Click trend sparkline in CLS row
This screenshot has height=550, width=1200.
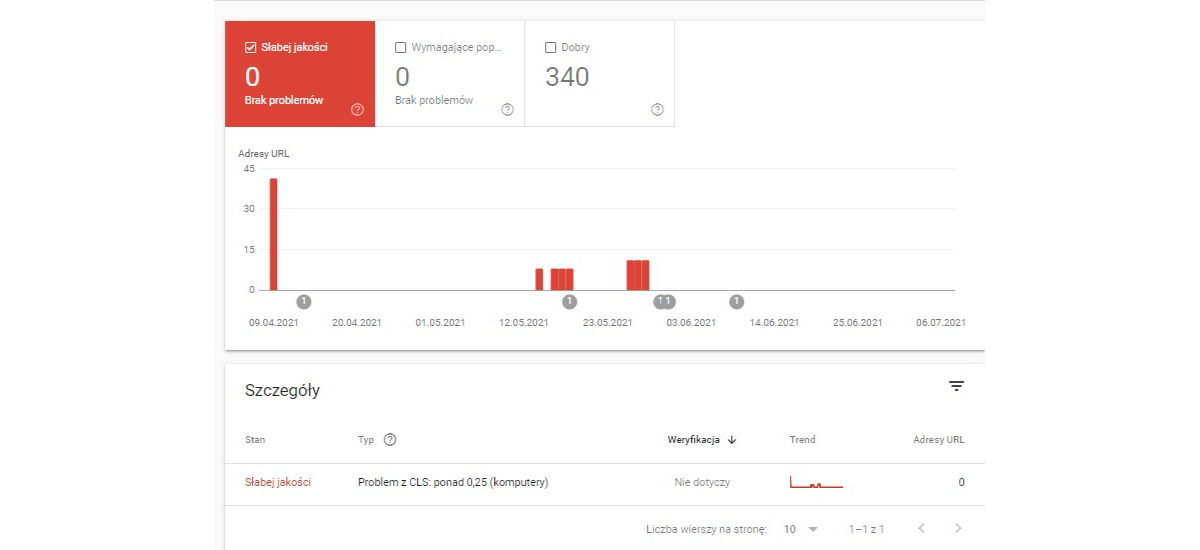(x=816, y=483)
